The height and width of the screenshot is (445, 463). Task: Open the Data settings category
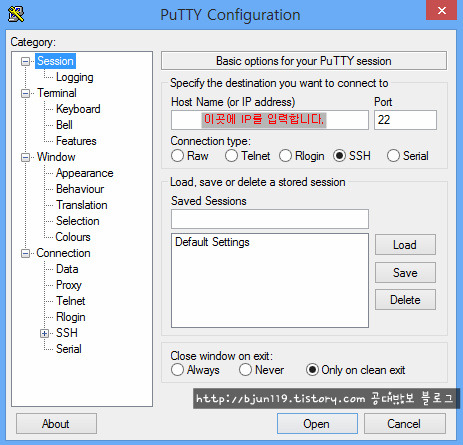(67, 269)
